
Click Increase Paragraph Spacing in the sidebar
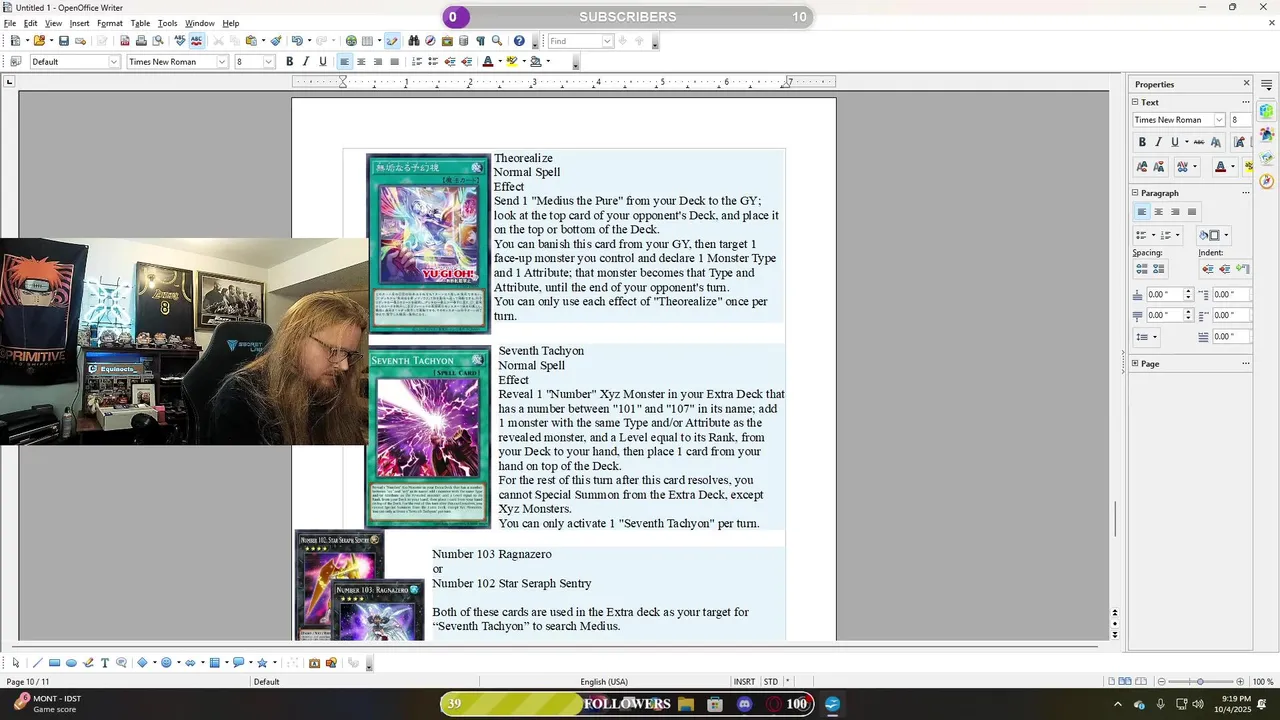tap(1142, 269)
